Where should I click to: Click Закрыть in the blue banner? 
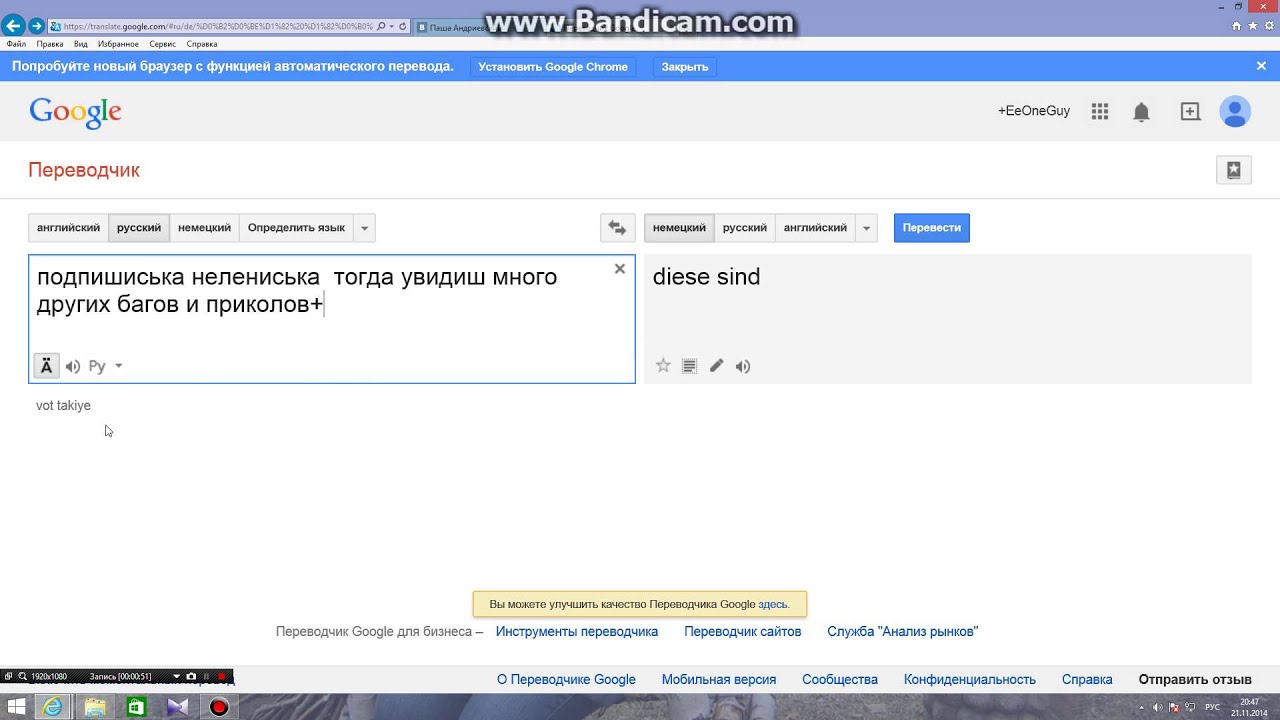click(685, 67)
